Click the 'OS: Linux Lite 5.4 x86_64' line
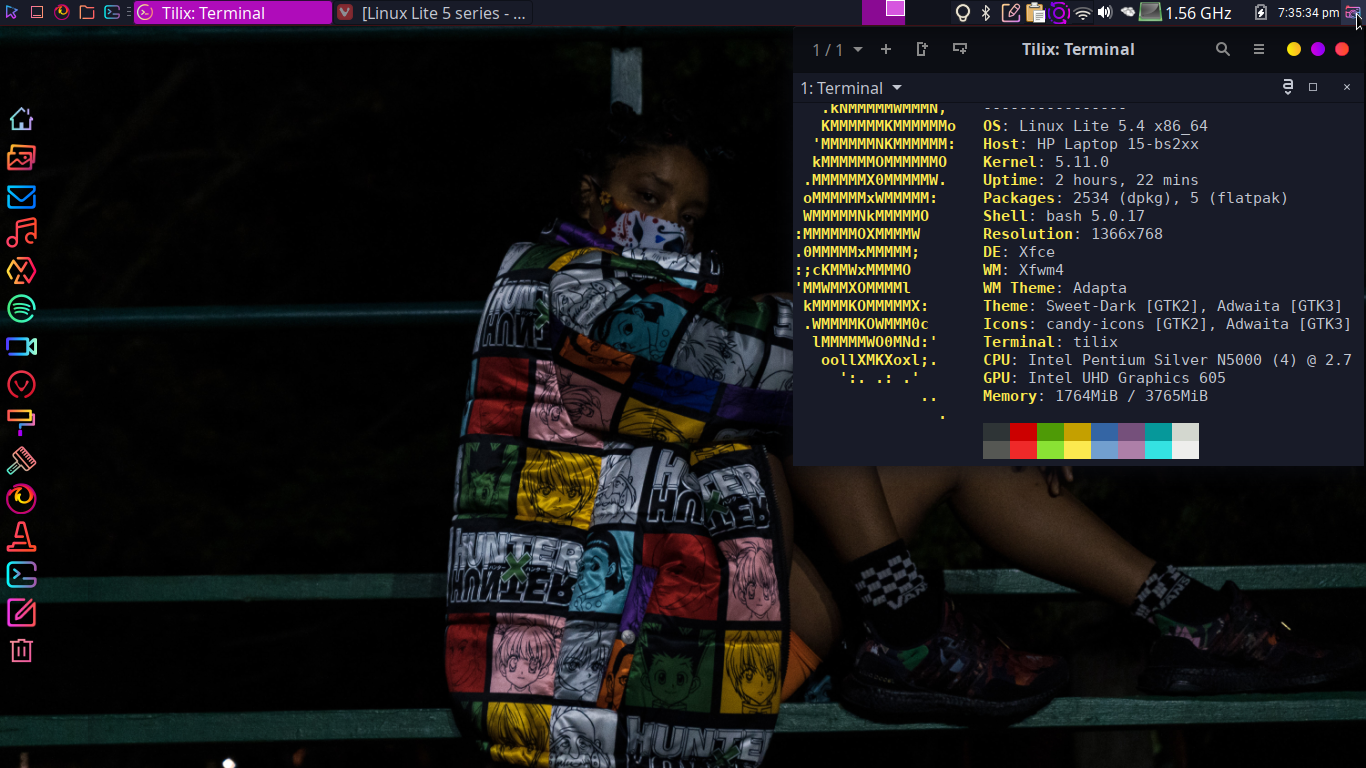This screenshot has height=768, width=1366. click(x=1095, y=126)
